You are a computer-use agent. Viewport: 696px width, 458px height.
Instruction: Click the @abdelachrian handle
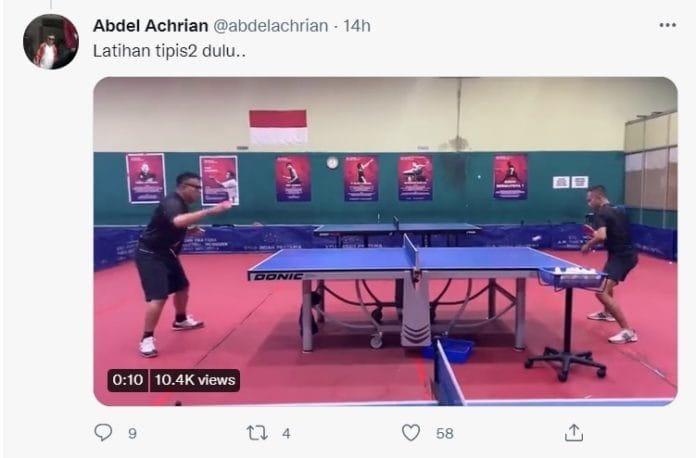pyautogui.click(x=271, y=26)
